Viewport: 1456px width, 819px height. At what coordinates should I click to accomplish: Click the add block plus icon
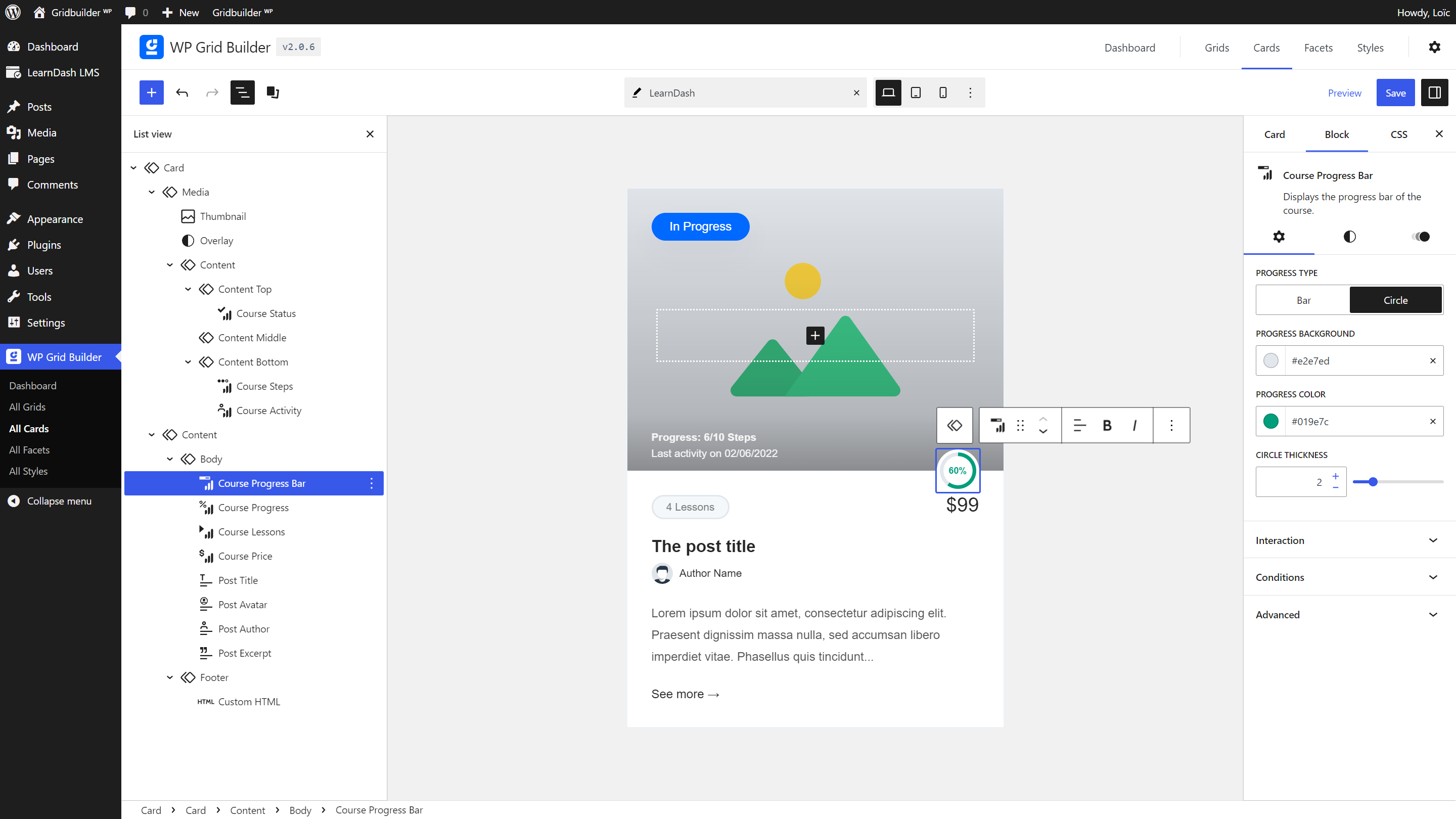(x=152, y=92)
